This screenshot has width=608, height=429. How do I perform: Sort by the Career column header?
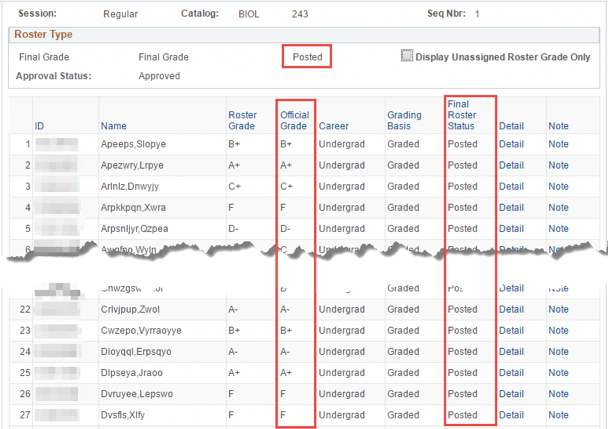333,126
